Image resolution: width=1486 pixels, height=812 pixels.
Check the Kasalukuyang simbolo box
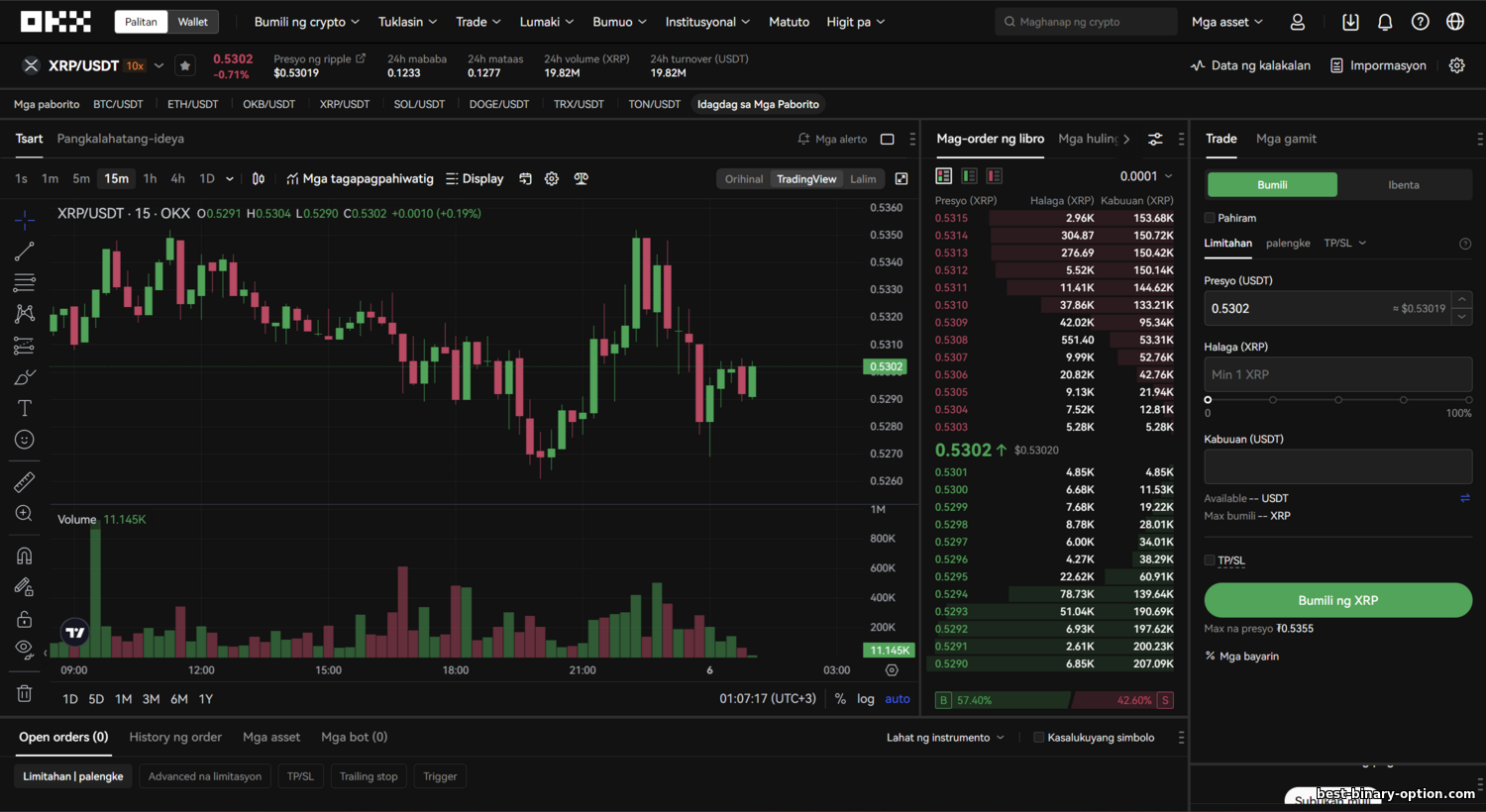pos(1038,738)
